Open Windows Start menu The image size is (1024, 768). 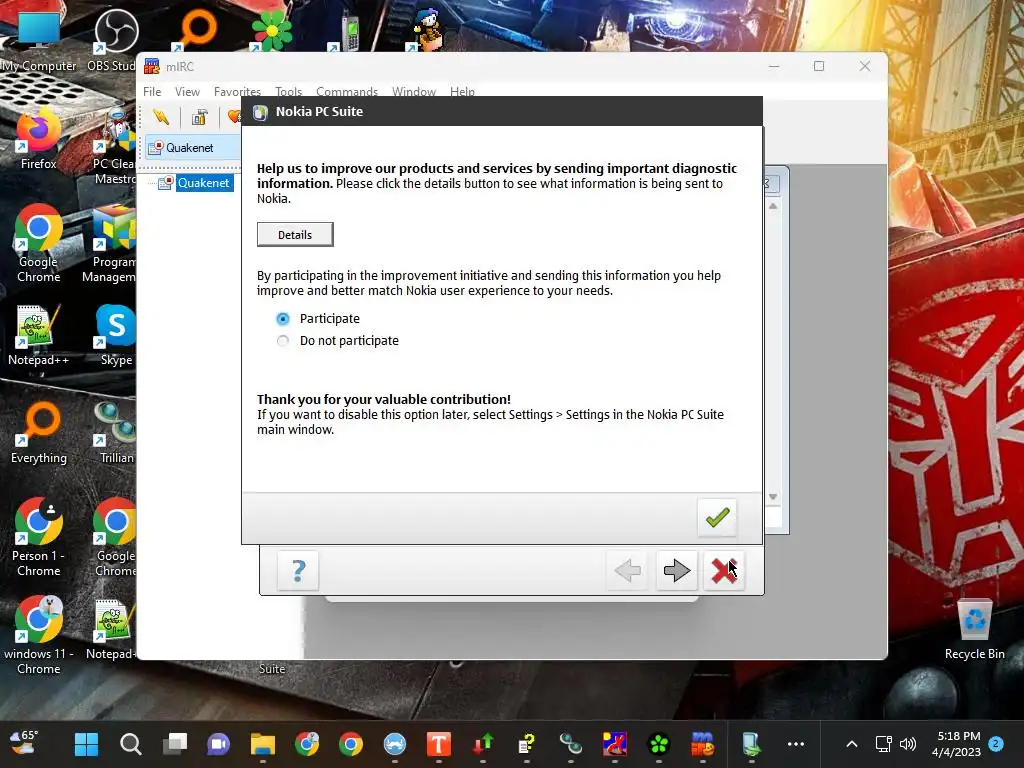click(x=86, y=744)
